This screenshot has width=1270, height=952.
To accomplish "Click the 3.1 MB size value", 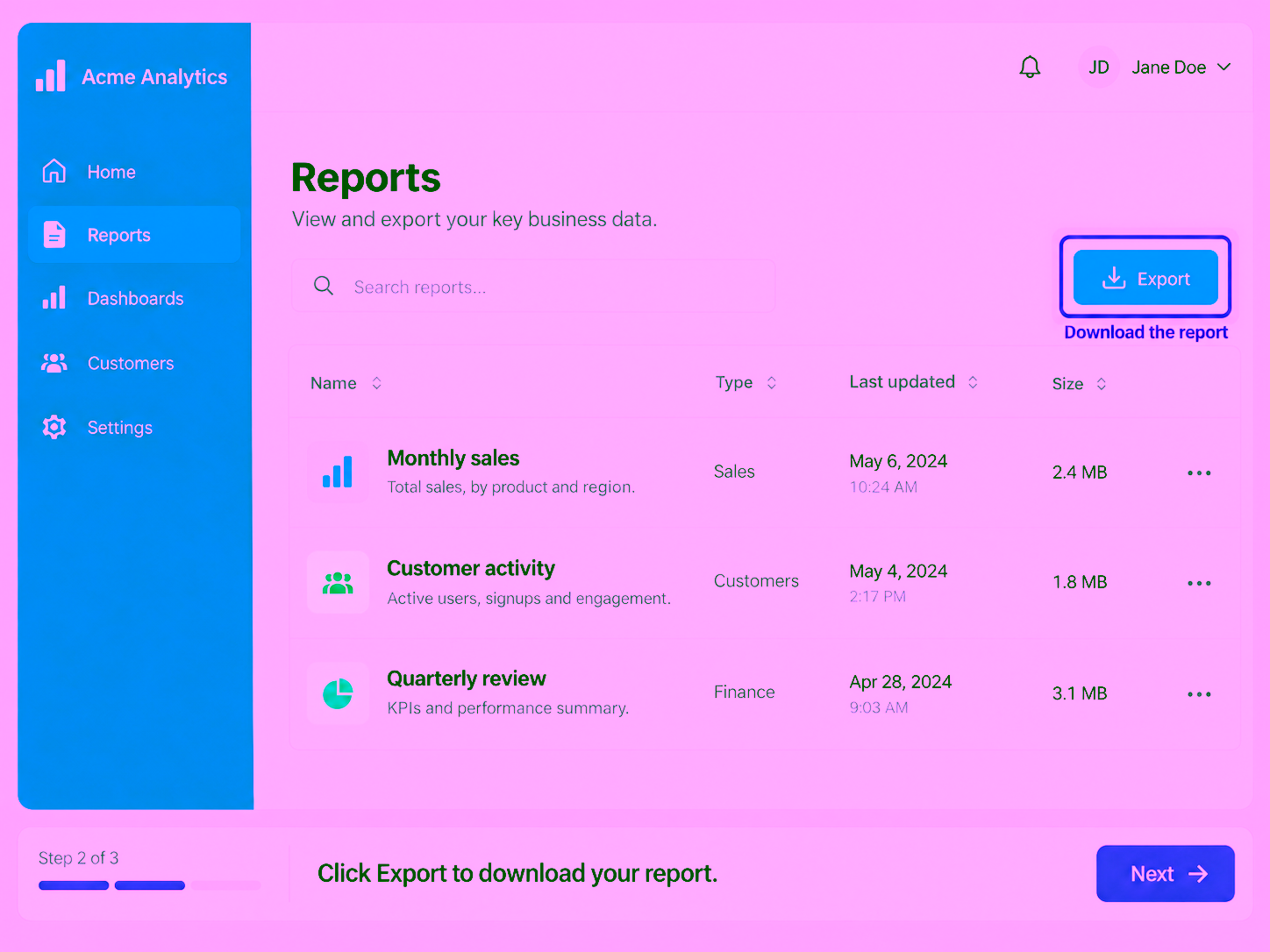I will 1080,693.
